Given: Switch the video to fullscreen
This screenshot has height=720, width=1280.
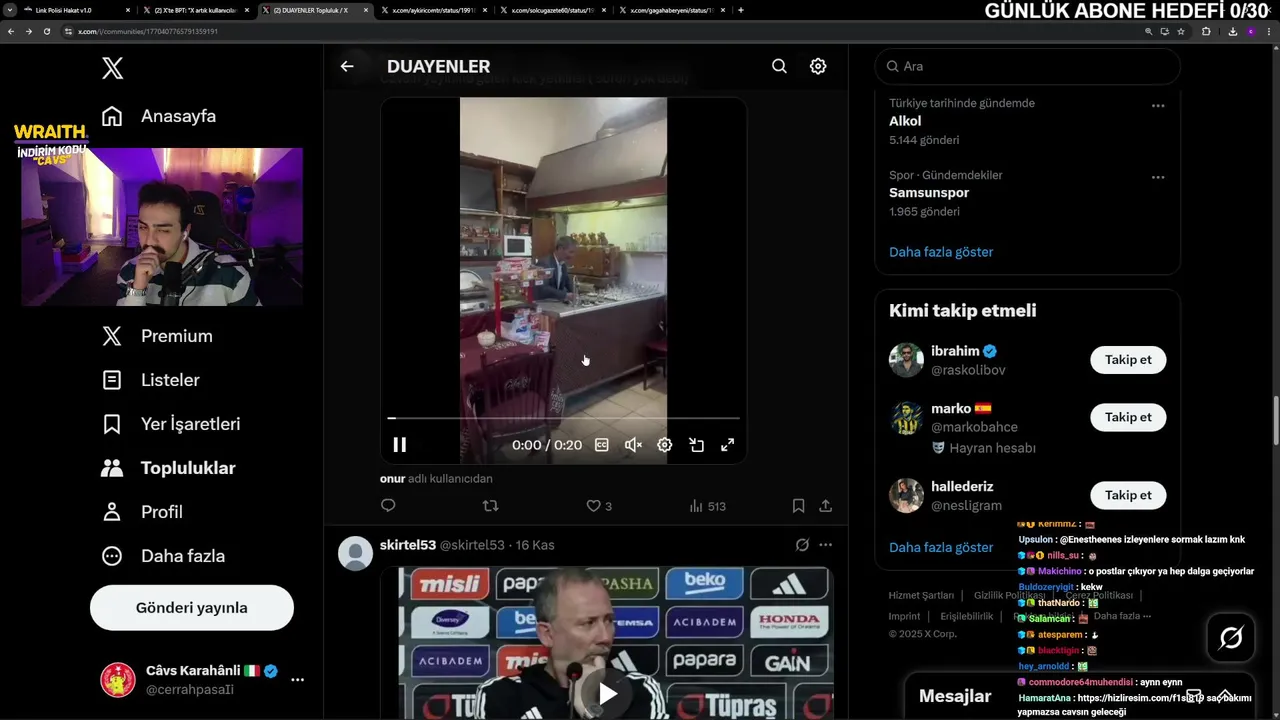Looking at the screenshot, I should tap(728, 445).
